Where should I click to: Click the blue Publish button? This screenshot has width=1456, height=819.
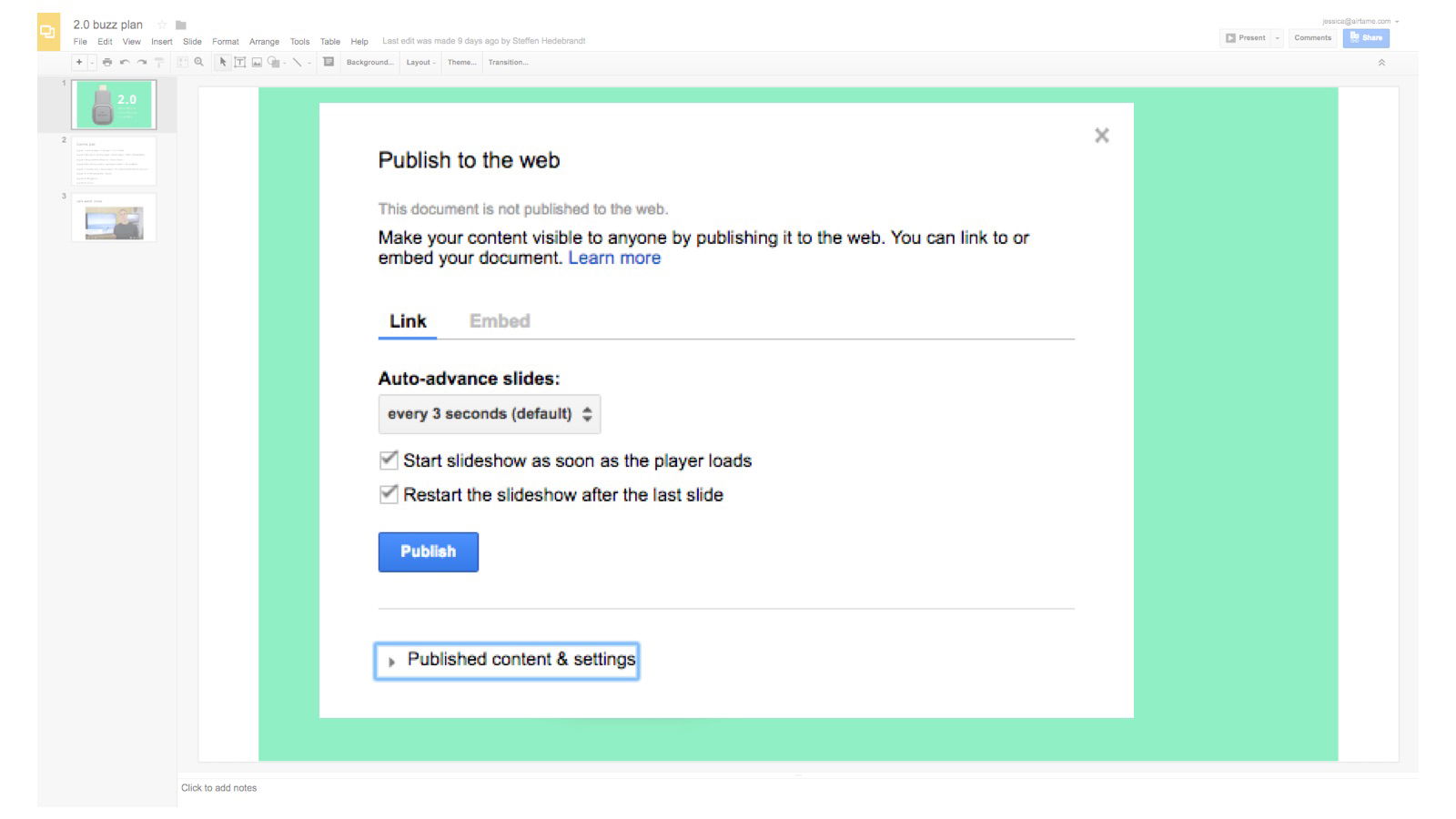(x=429, y=551)
